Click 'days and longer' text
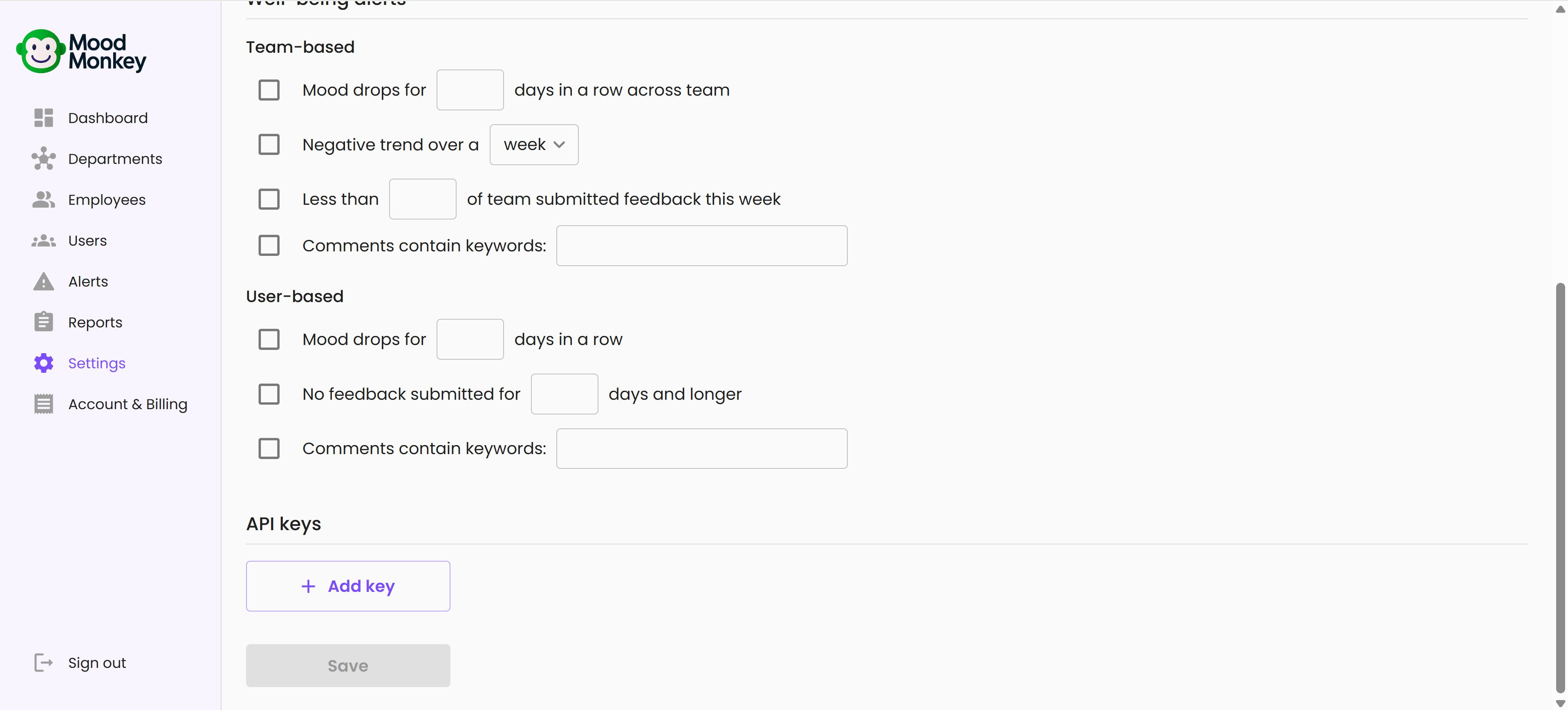The height and width of the screenshot is (710, 1568). tap(675, 394)
